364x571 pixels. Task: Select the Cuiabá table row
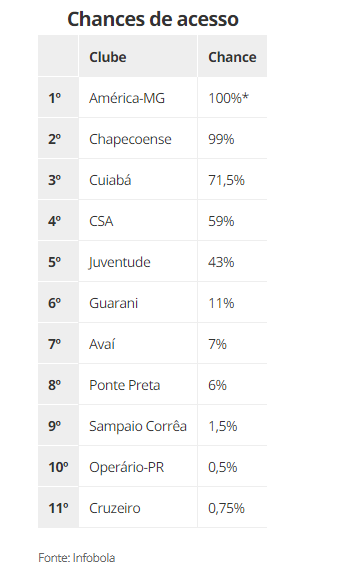point(153,180)
